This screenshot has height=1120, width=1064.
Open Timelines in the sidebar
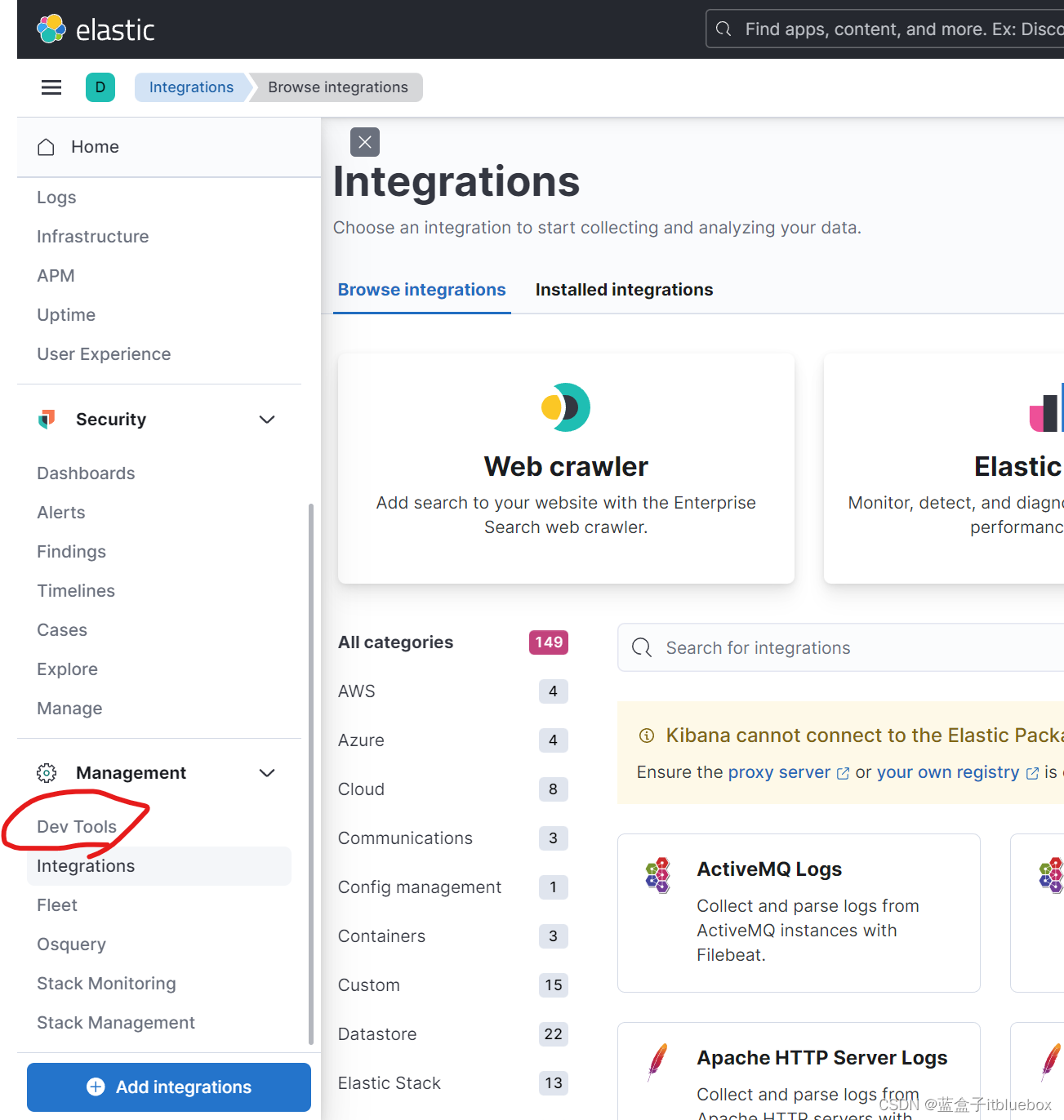tap(76, 591)
